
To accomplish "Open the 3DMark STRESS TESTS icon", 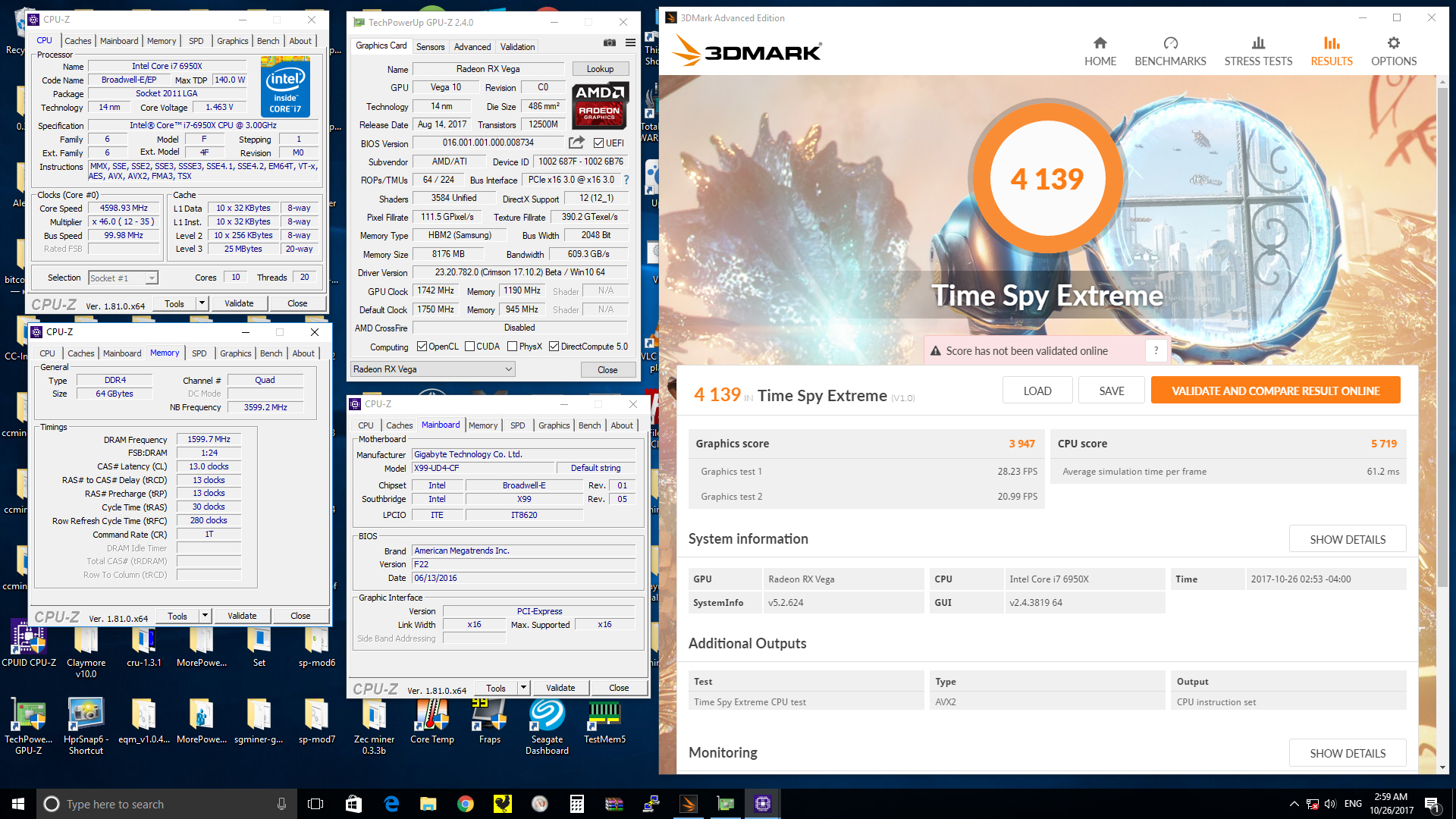I will pos(1258,43).
